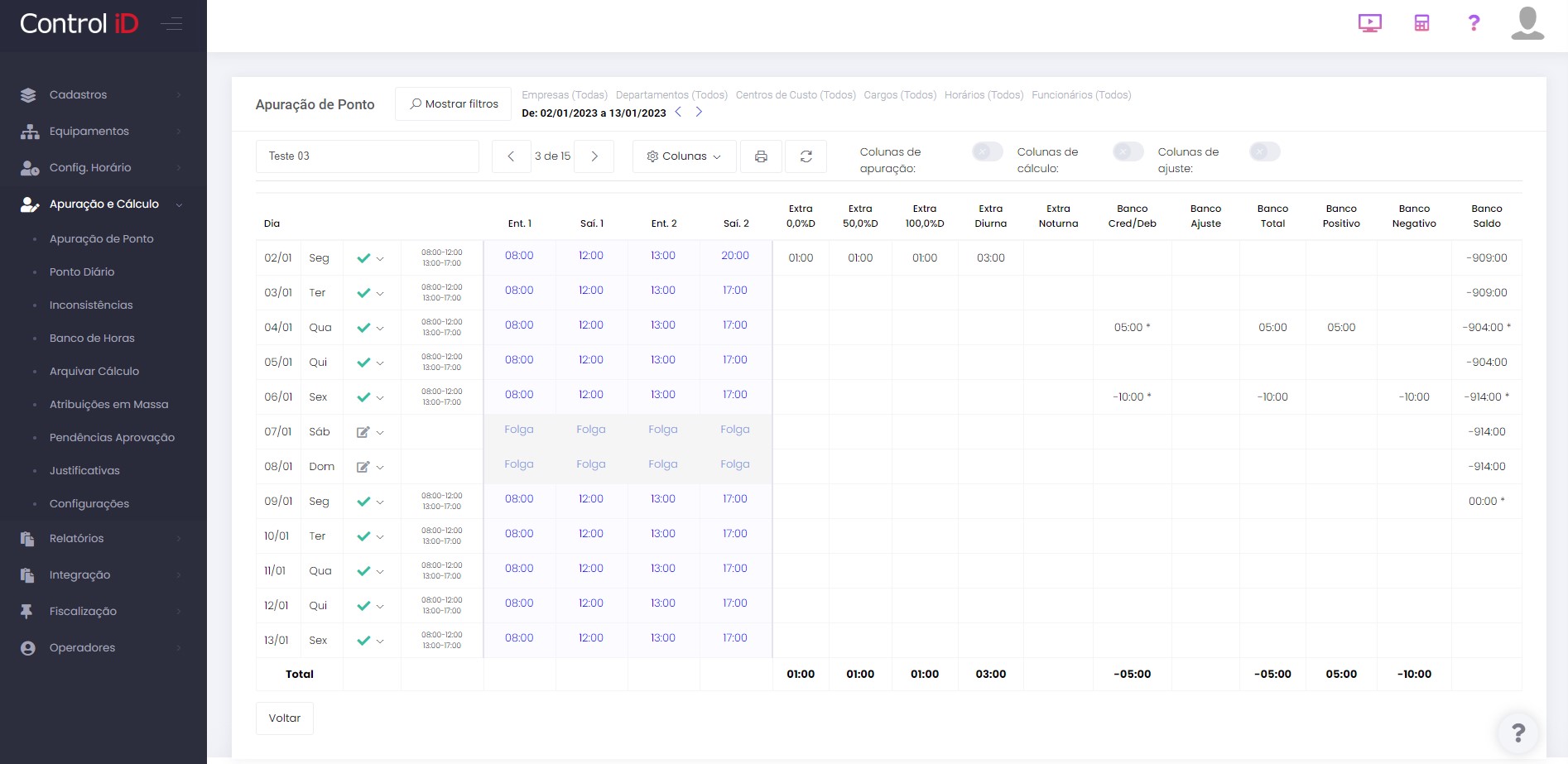The height and width of the screenshot is (764, 1568).
Task: Click the Integração icon in the sidebar
Action: coord(27,575)
